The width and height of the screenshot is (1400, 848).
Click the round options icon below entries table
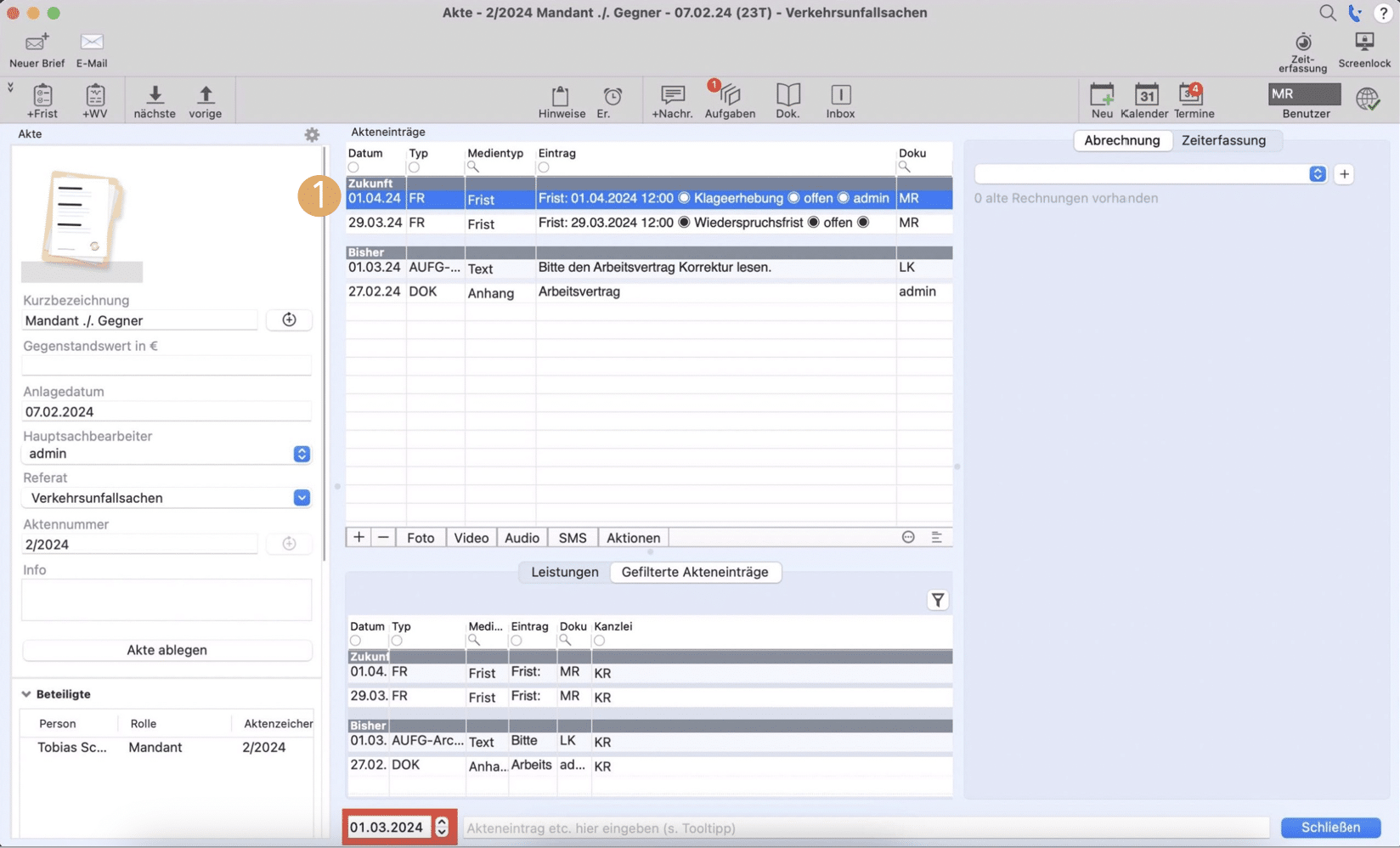tap(908, 537)
